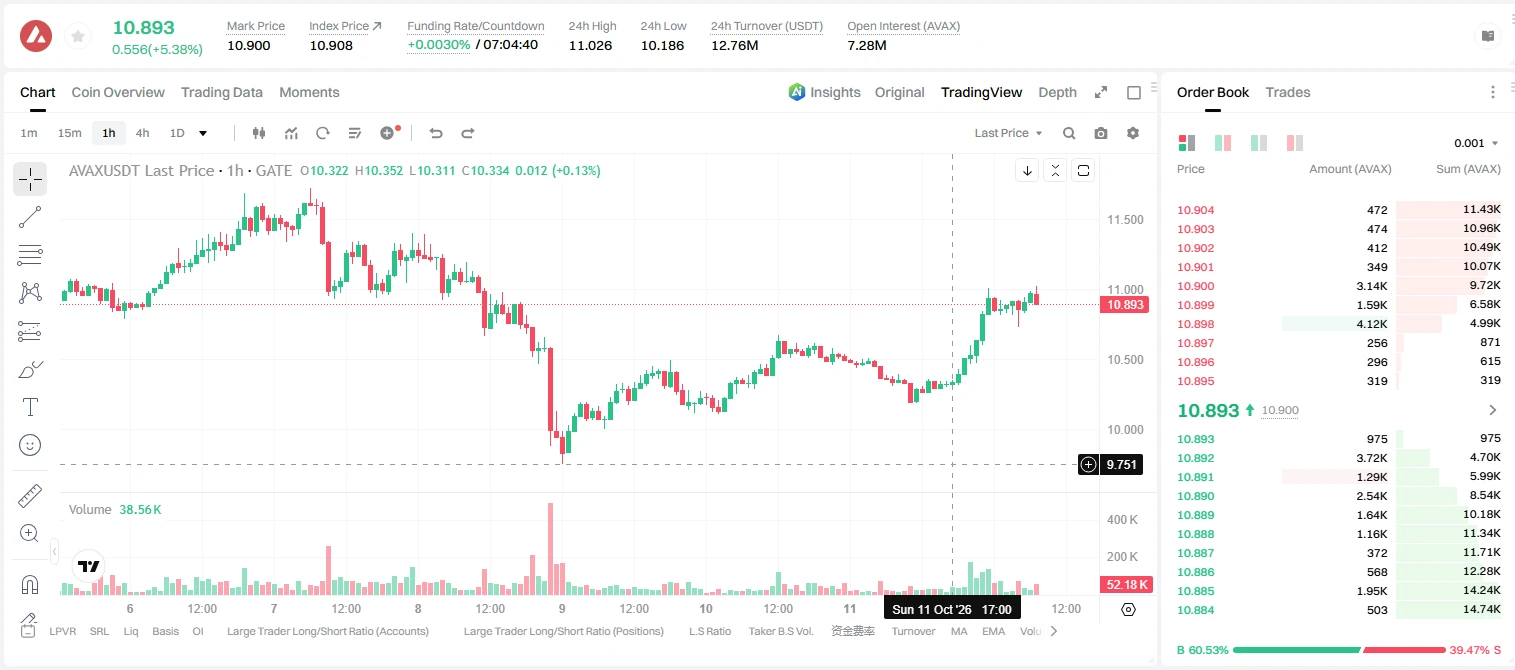The height and width of the screenshot is (670, 1515).
Task: Select the ruler measure tool
Action: (30, 496)
